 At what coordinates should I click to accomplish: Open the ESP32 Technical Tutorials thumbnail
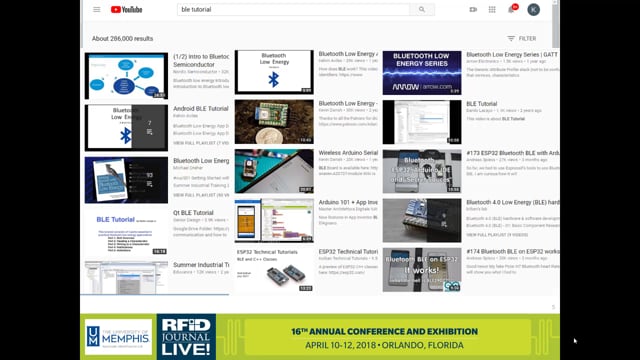point(274,270)
